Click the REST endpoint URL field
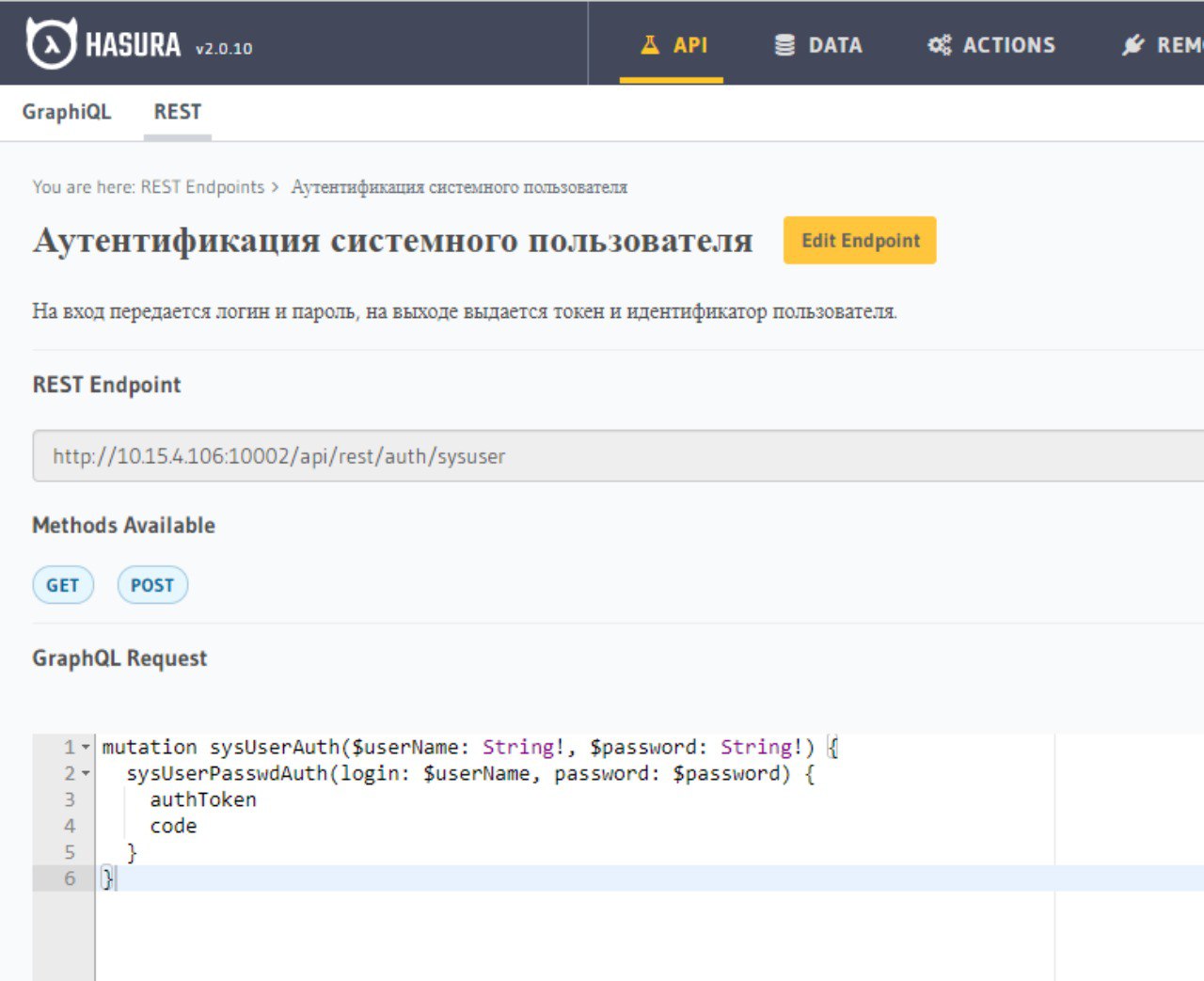Screen dimensions: 1204x981 (618, 456)
